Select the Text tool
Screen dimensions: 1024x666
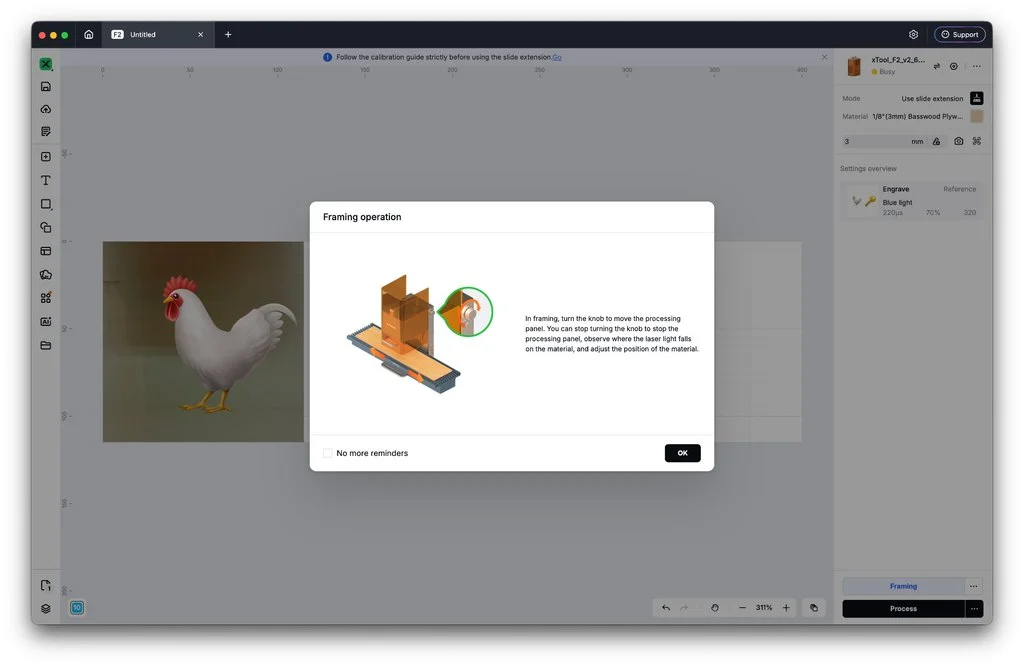46,180
